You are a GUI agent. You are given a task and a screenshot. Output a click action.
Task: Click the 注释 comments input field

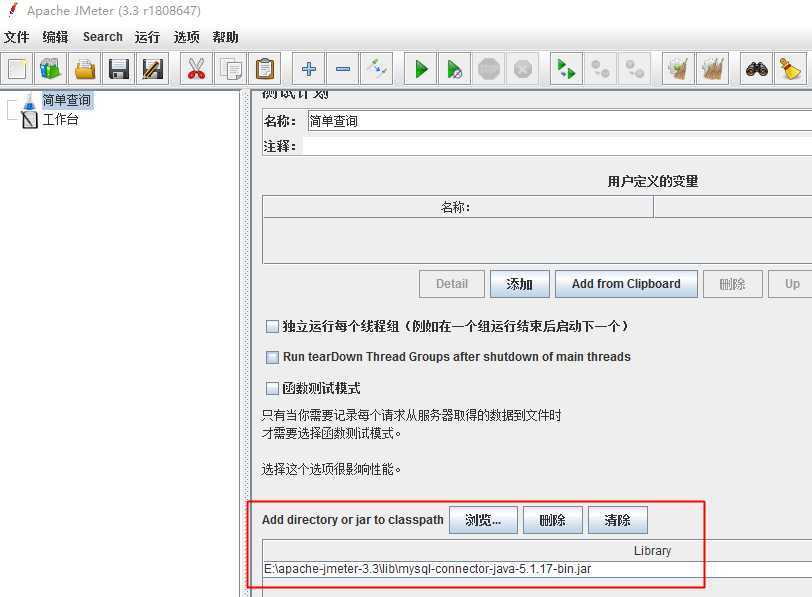(x=557, y=146)
